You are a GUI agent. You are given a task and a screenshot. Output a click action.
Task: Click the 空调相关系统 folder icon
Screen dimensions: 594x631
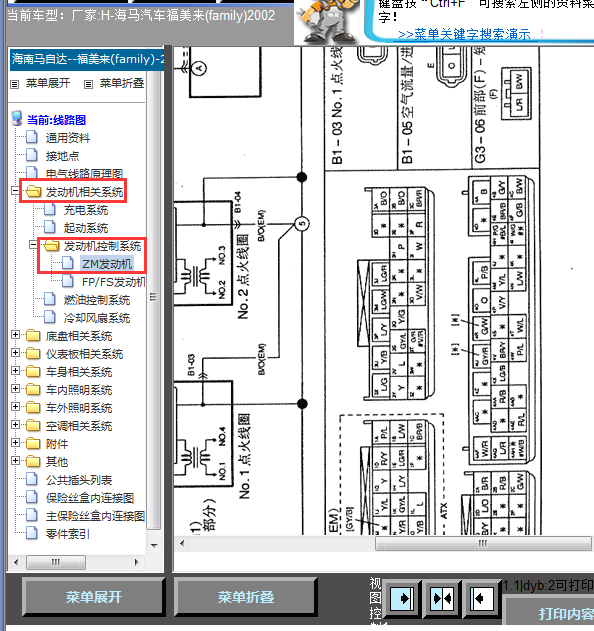tap(33, 426)
